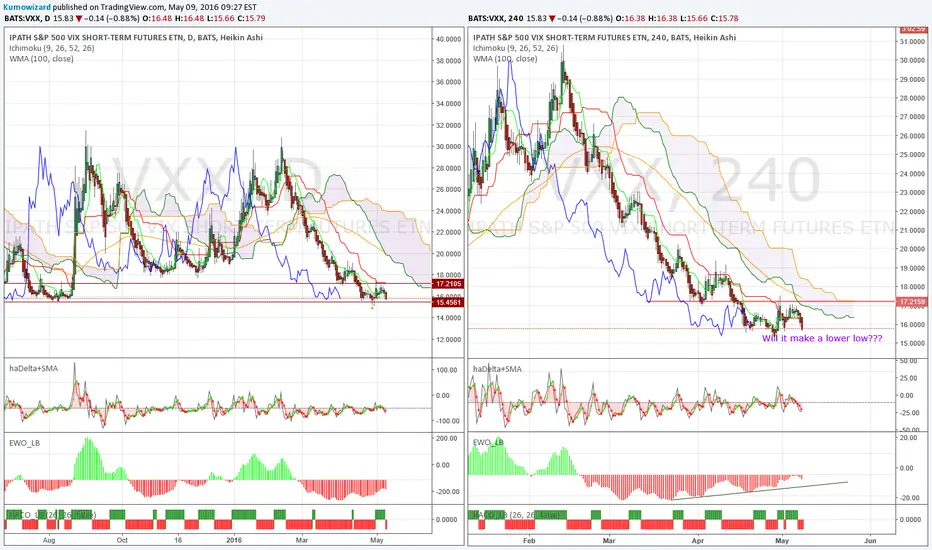Click the 15.4561 price label on daily chart
The height and width of the screenshot is (550, 932).
tap(448, 303)
